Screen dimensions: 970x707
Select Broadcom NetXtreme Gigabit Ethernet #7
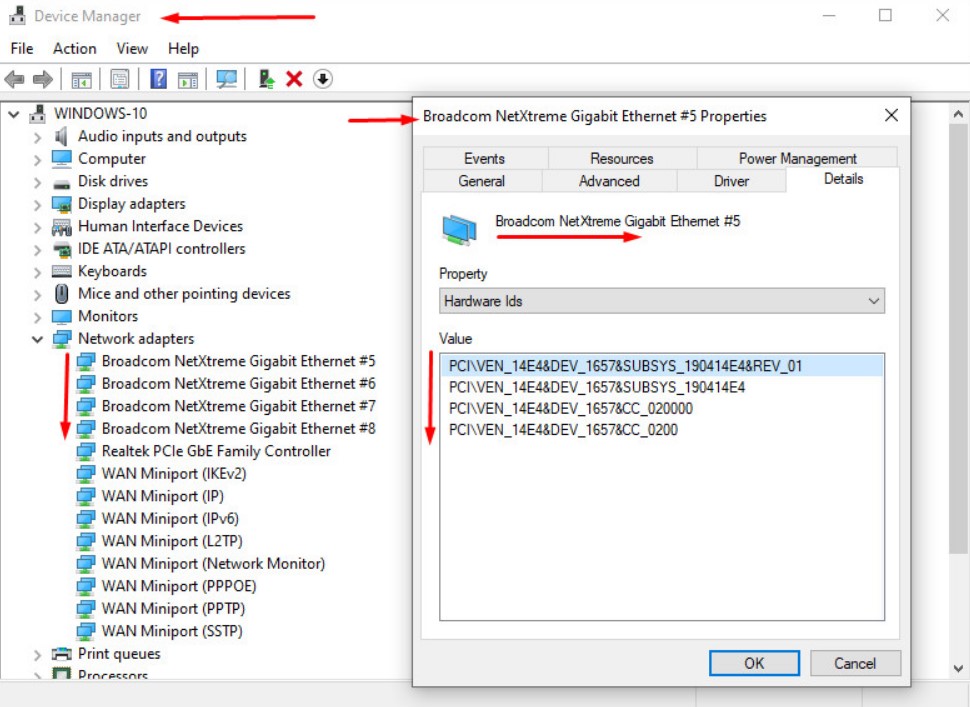tap(239, 406)
